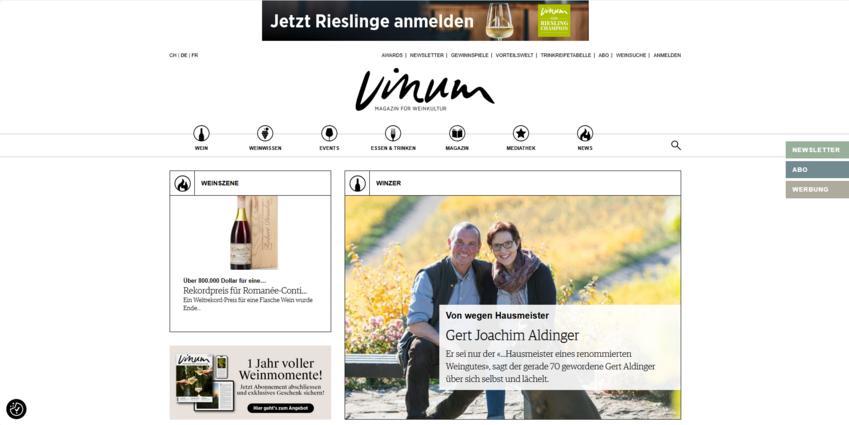Click the Anmelden link
849x425 pixels.
tap(667, 55)
